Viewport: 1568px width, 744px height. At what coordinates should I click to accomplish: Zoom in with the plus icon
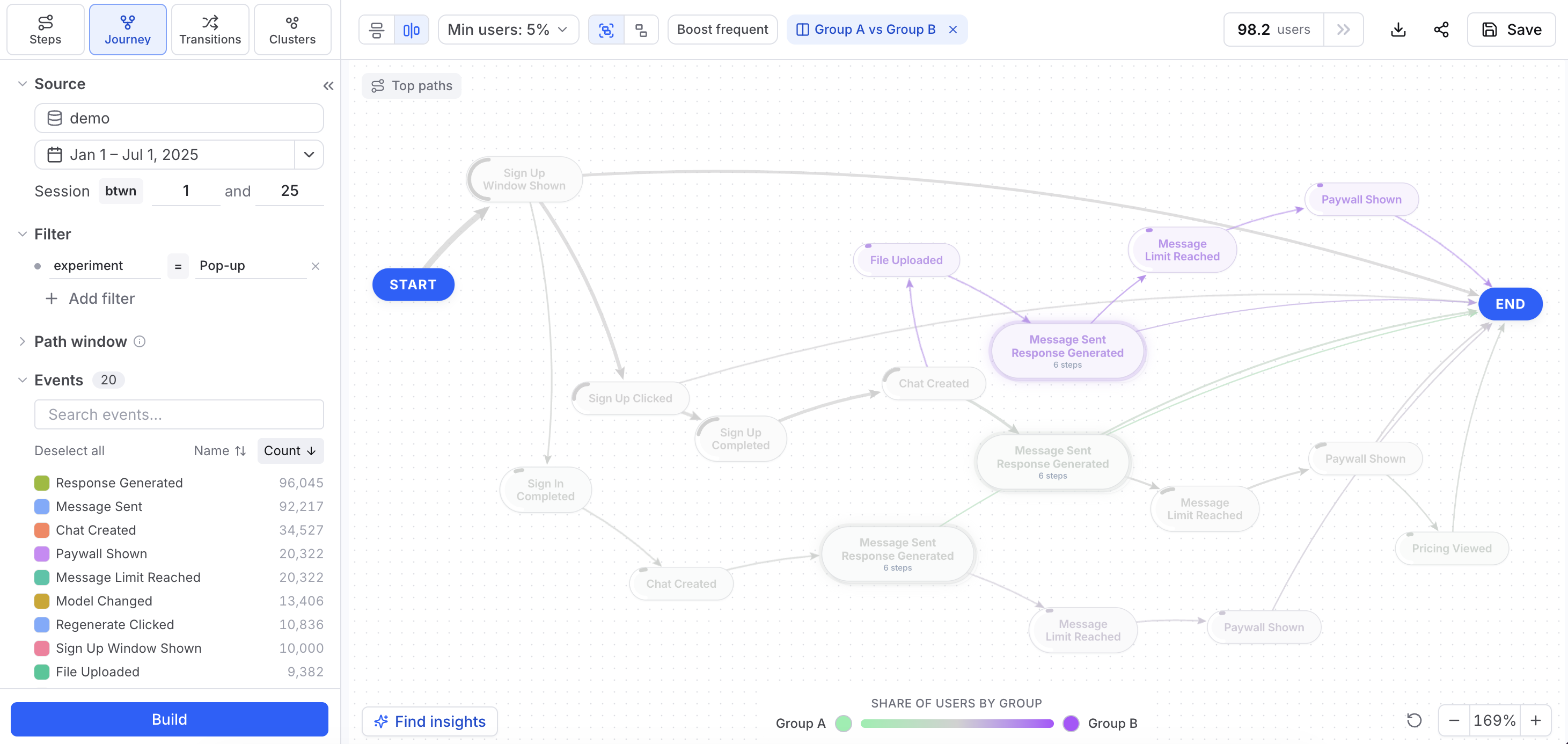(x=1536, y=720)
